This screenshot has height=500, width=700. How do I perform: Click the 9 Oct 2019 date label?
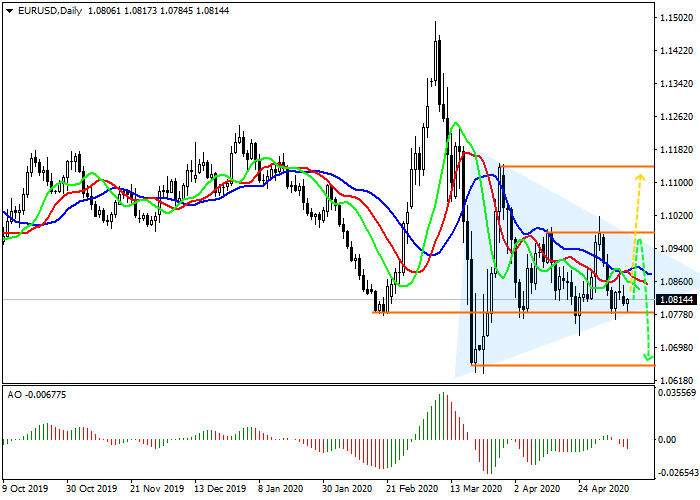tap(26, 490)
